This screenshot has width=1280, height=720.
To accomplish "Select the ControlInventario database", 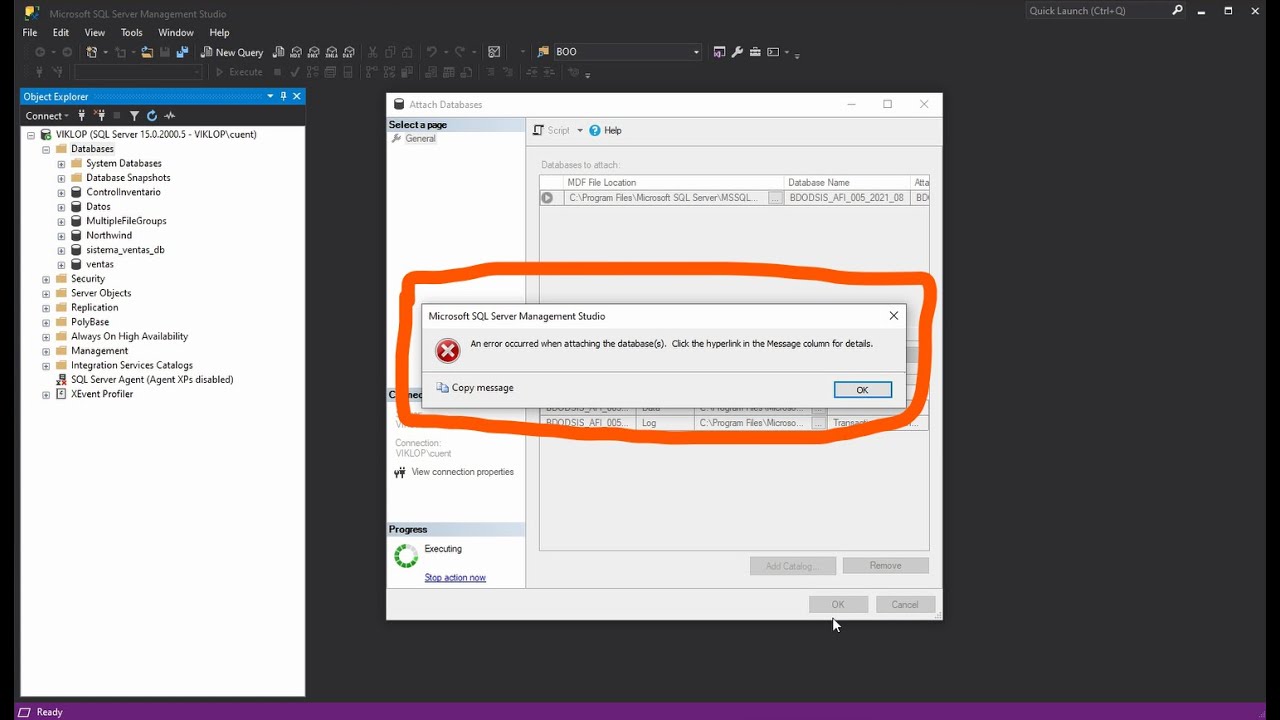I will pyautogui.click(x=123, y=192).
